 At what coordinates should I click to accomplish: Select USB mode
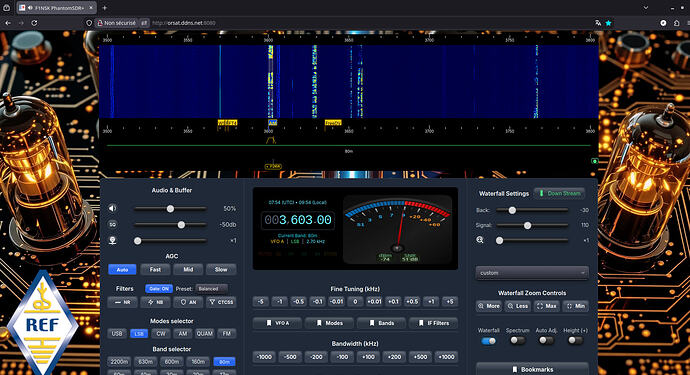click(117, 334)
